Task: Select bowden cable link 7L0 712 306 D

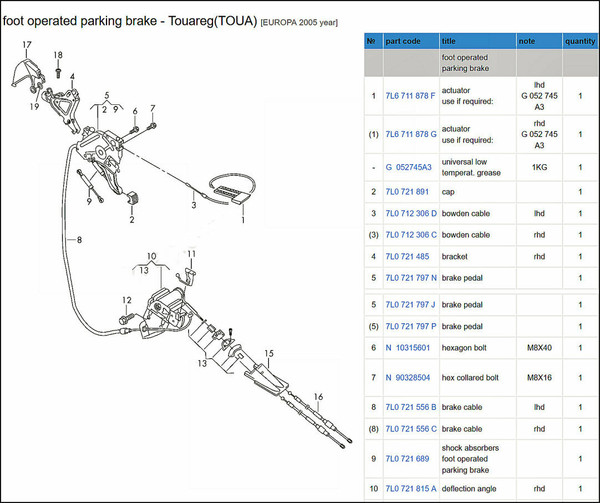Action: coord(410,213)
